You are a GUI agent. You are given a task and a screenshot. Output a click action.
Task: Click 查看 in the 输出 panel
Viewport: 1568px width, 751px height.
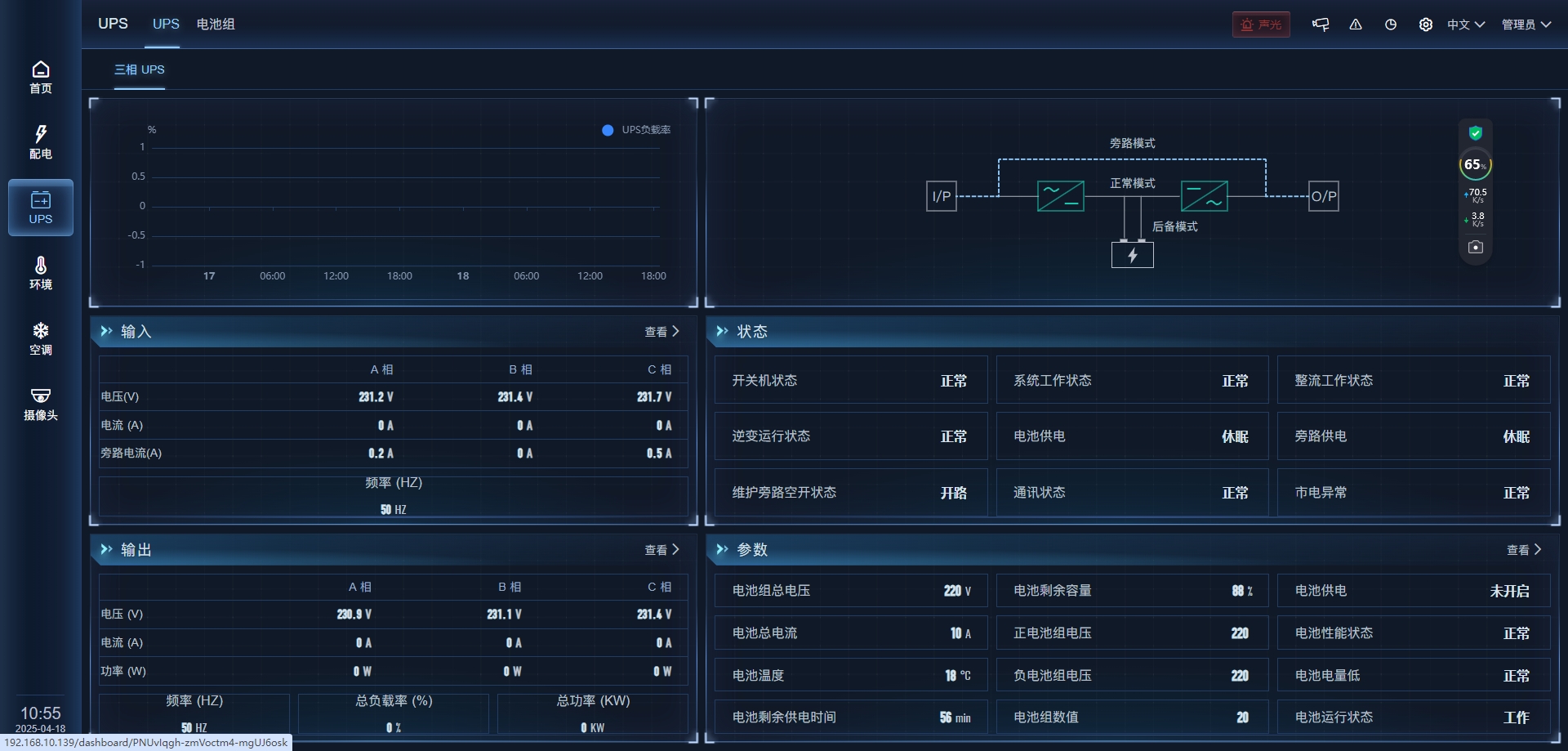[661, 550]
